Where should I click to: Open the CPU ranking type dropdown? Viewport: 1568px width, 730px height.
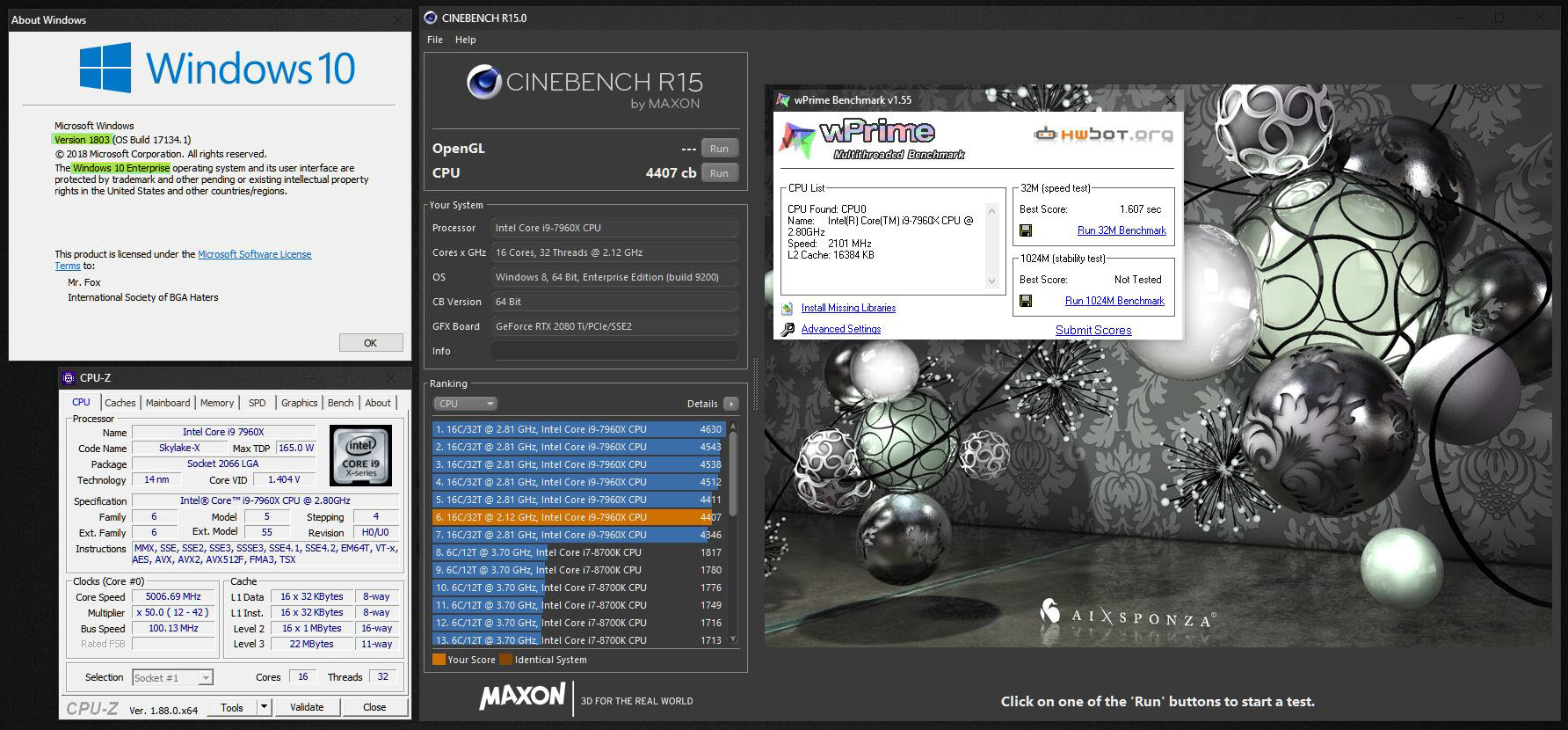[465, 404]
